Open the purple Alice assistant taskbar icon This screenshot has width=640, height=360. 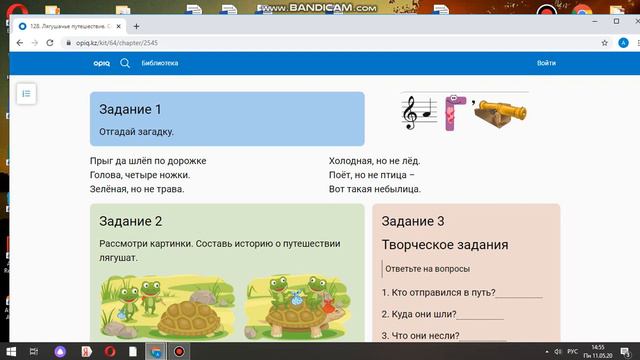(x=60, y=351)
